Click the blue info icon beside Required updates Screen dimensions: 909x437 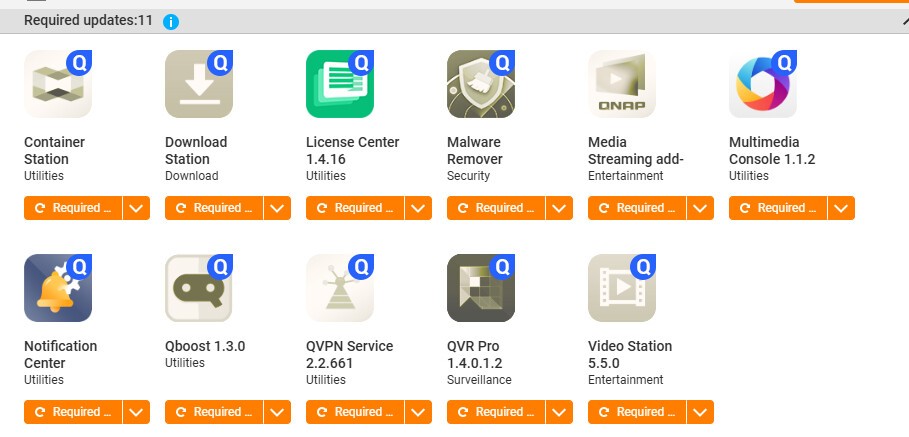click(x=171, y=22)
